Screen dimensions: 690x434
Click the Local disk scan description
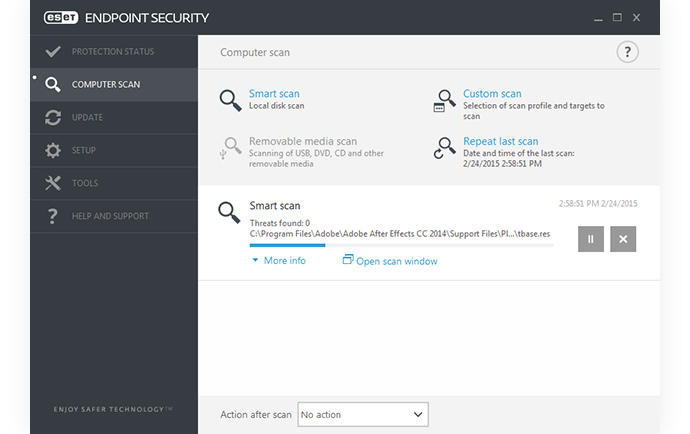click(x=276, y=106)
